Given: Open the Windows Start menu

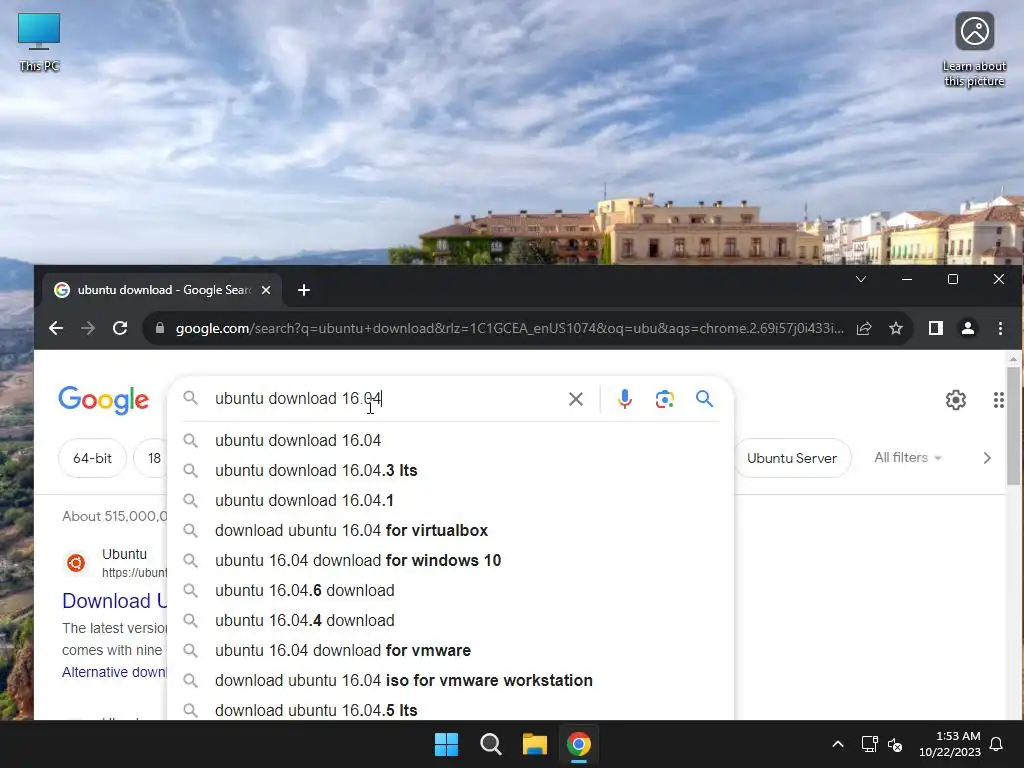Looking at the screenshot, I should [447, 744].
